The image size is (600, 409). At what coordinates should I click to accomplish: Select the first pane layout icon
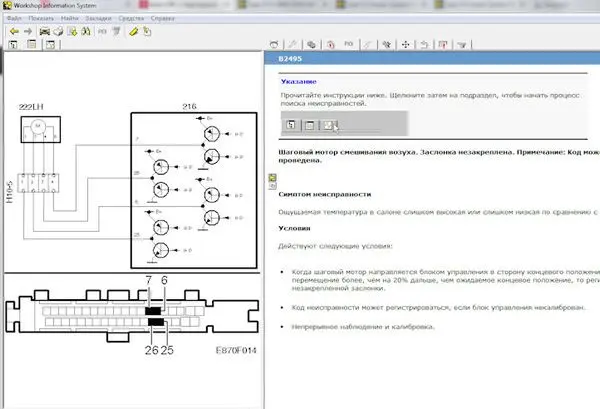click(x=13, y=45)
